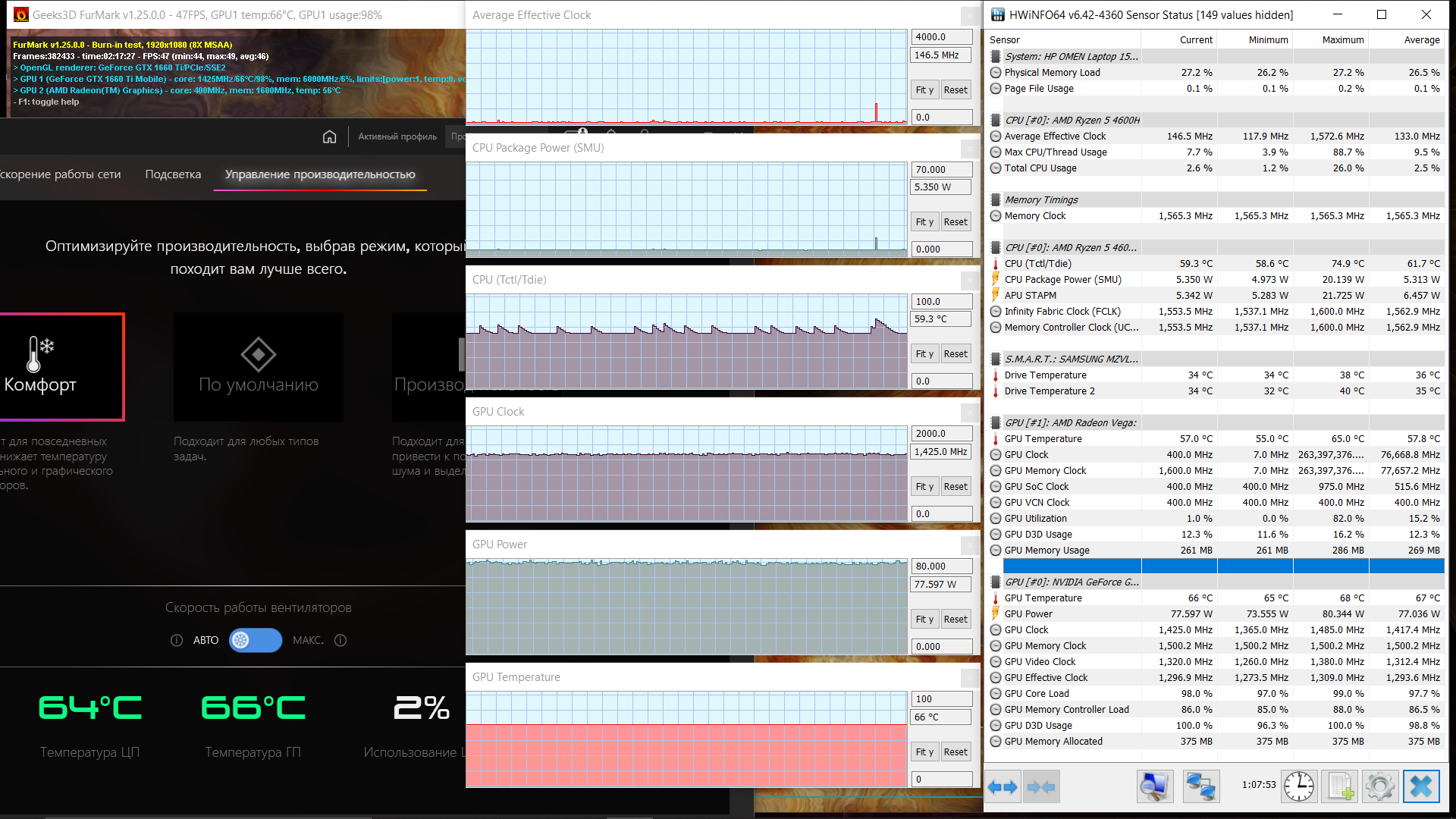The image size is (1456, 819).
Task: Click Minimum column header in HWiNFO
Action: (x=1268, y=40)
